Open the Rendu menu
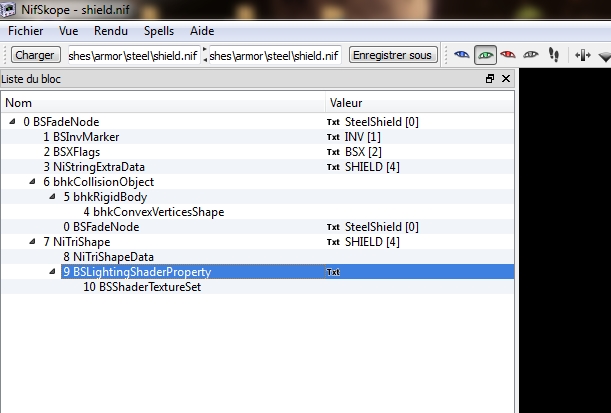 tap(111, 31)
